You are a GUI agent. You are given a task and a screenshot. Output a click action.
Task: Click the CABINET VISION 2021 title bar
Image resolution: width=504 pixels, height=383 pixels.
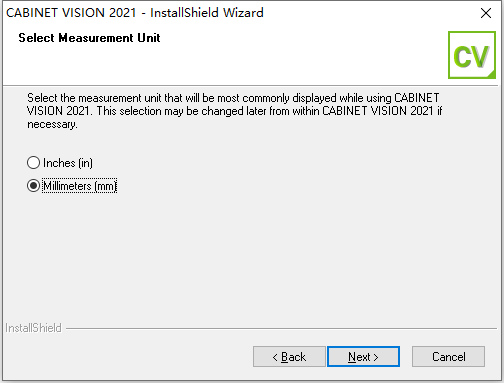[233, 13]
